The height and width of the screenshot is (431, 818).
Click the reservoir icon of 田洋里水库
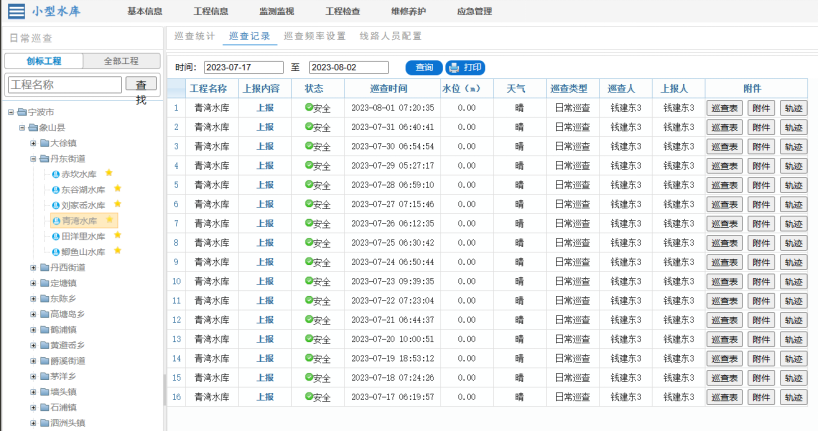(56, 236)
